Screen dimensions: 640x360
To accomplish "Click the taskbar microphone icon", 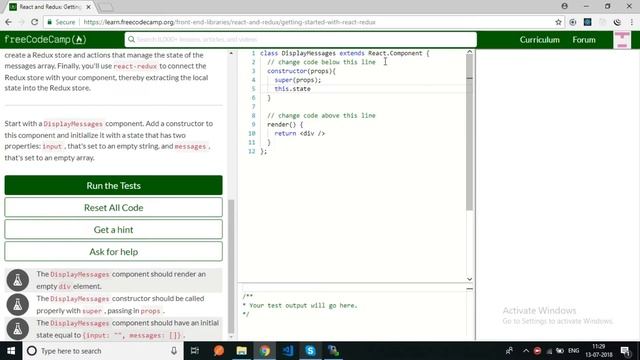I will [174, 351].
